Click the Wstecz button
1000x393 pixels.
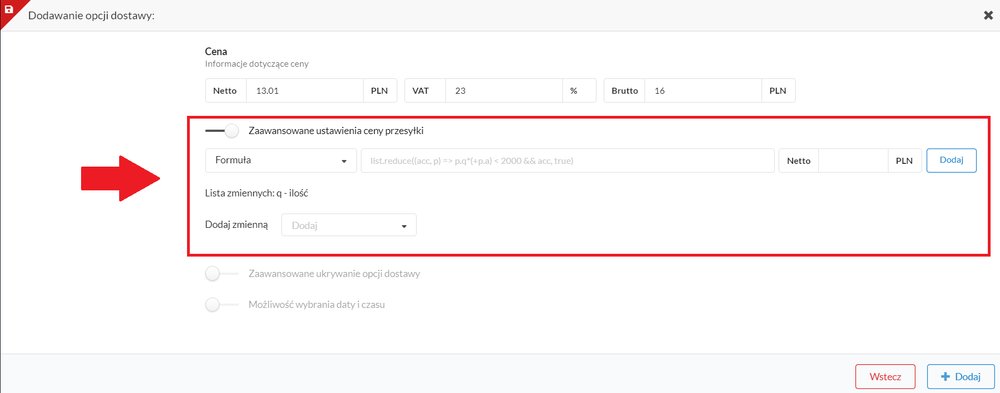(885, 377)
